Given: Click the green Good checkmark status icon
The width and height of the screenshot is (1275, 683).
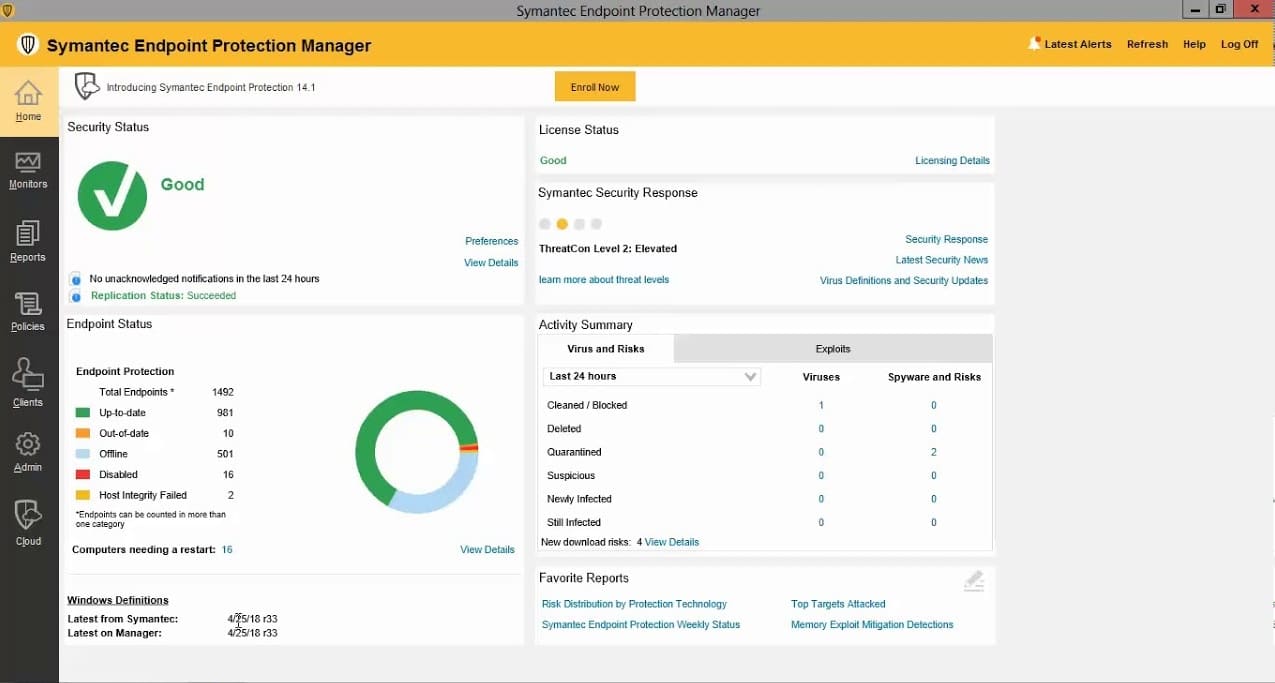Looking at the screenshot, I should point(112,196).
